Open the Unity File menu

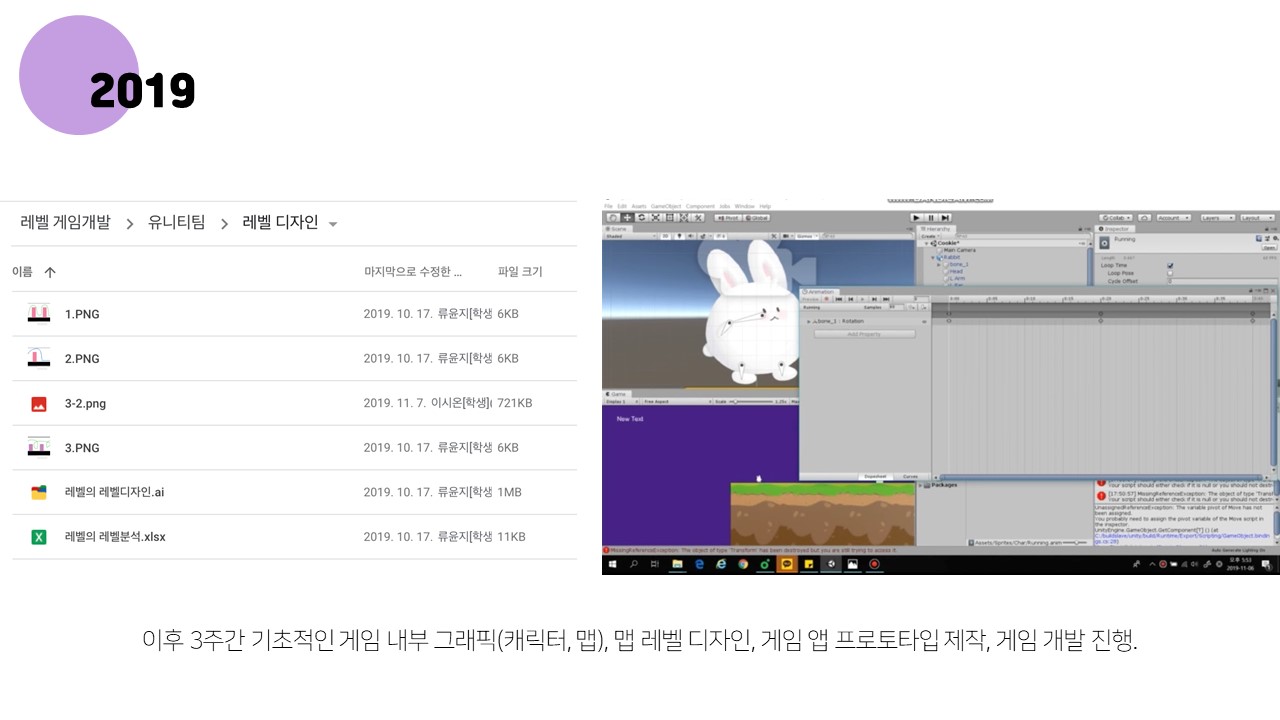(608, 206)
